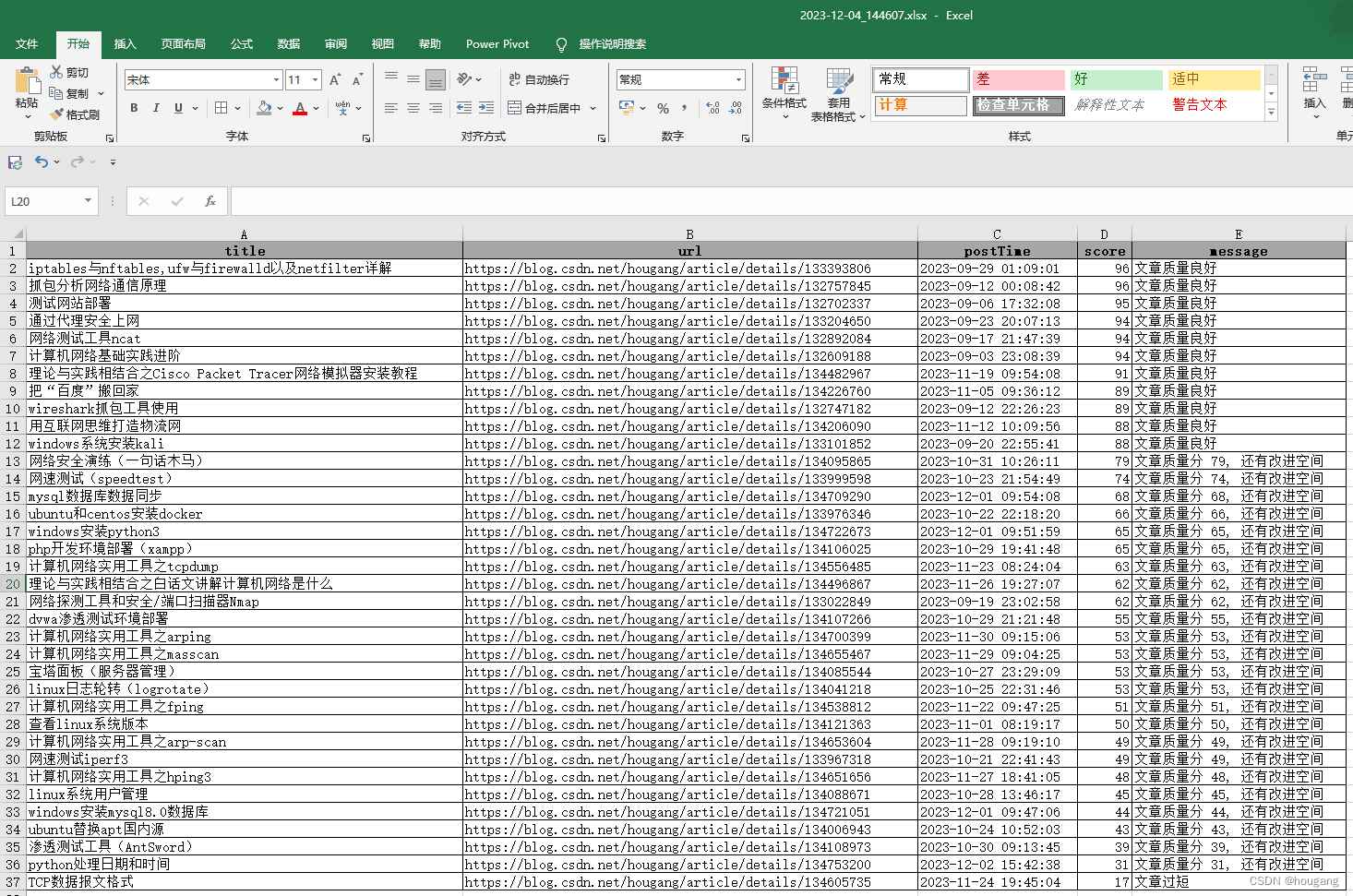The height and width of the screenshot is (896, 1353).
Task: Toggle bottom vertical alignment
Action: point(436,79)
